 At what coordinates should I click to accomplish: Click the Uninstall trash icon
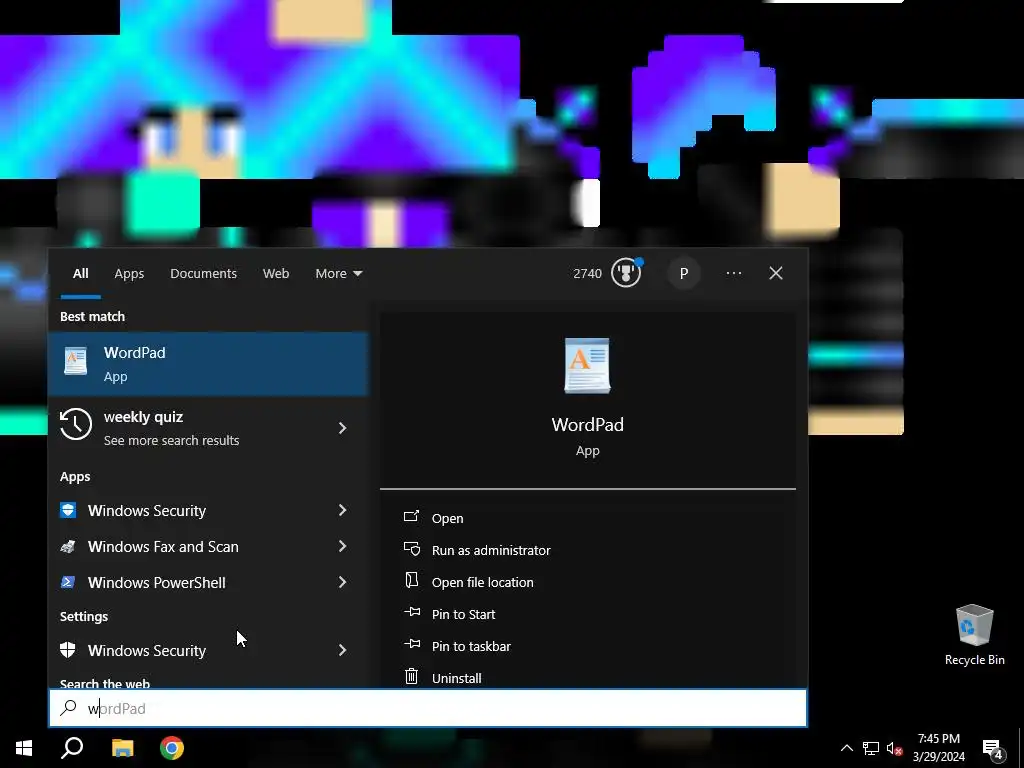(x=411, y=676)
